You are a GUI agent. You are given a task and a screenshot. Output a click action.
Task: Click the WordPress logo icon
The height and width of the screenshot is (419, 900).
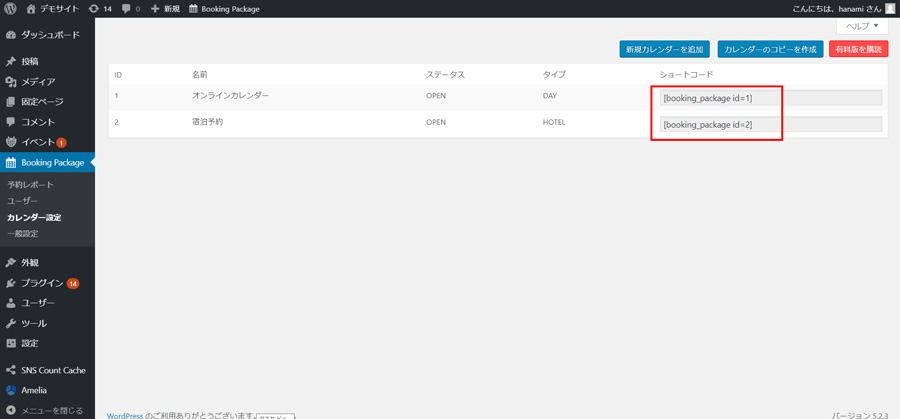[10, 9]
